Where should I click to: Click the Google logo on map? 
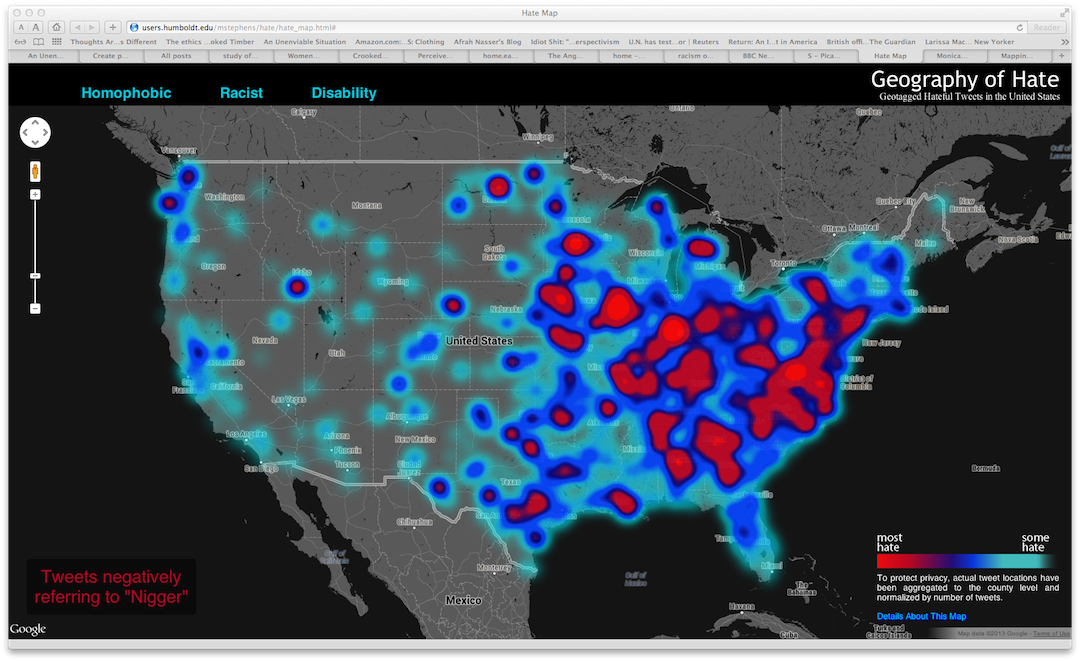[28, 629]
